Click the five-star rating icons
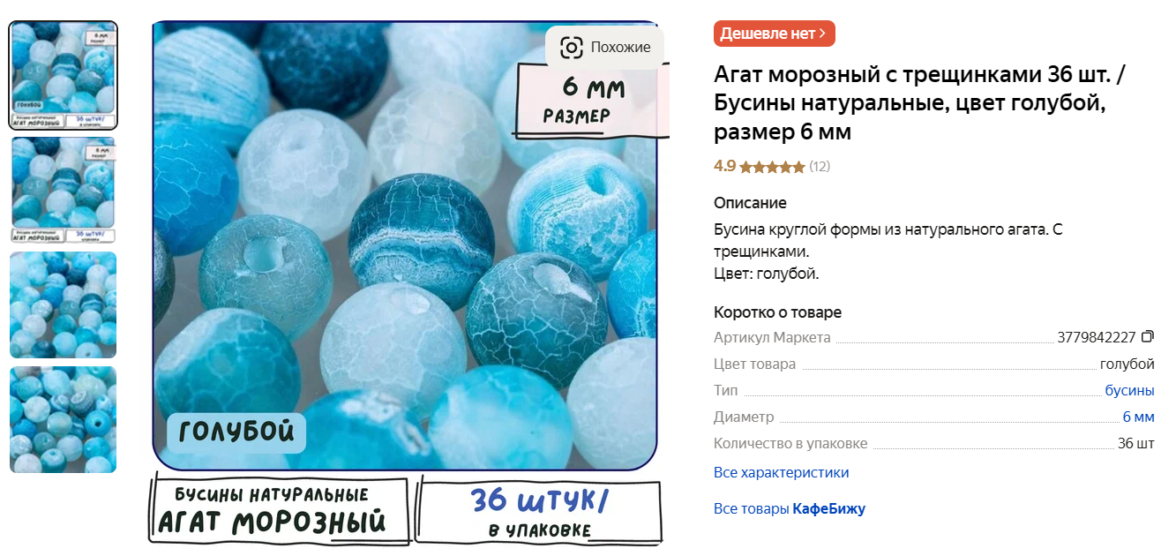The width and height of the screenshot is (1176, 556). coord(772,167)
